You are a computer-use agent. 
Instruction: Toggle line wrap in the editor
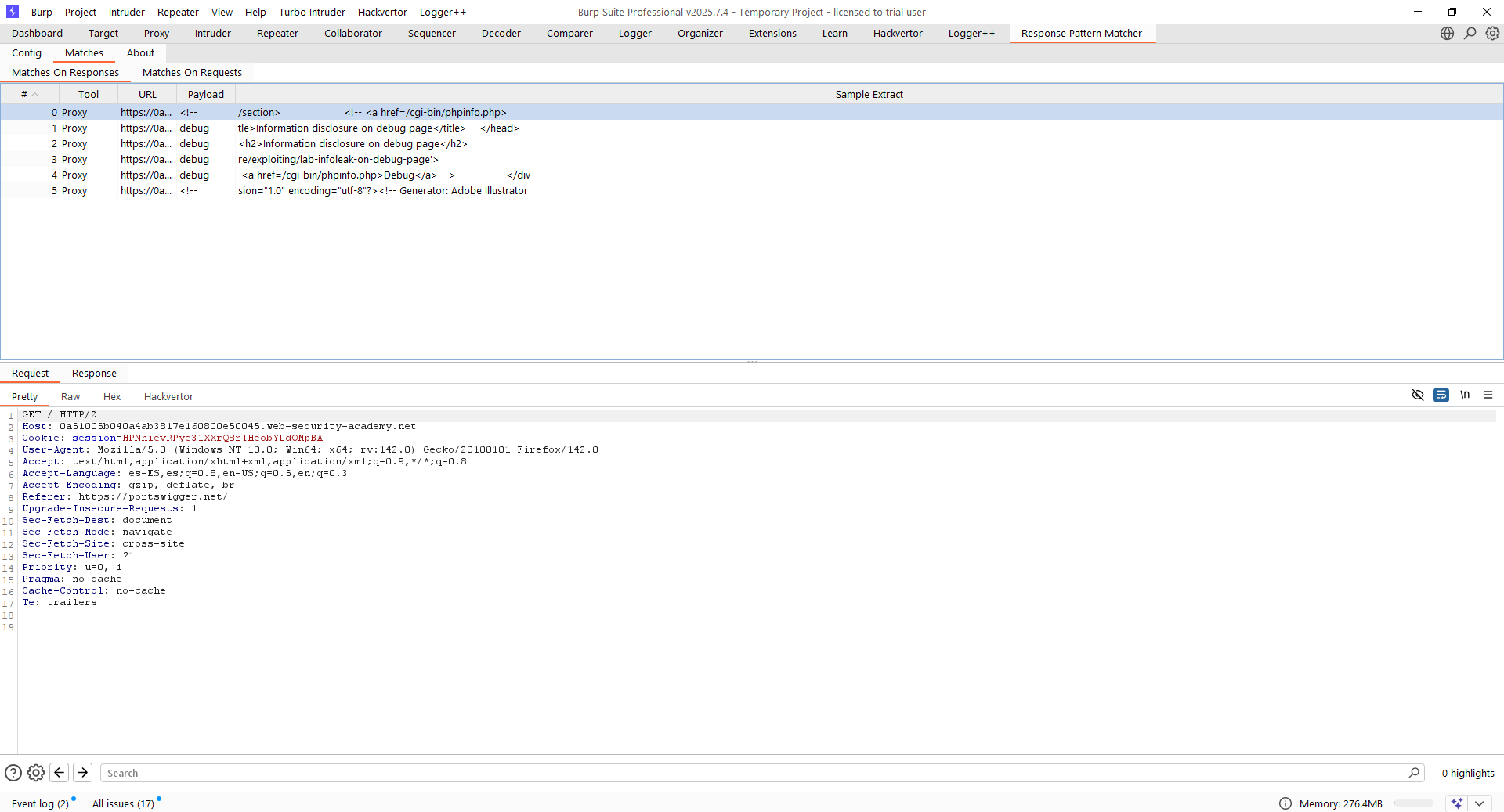(x=1441, y=395)
